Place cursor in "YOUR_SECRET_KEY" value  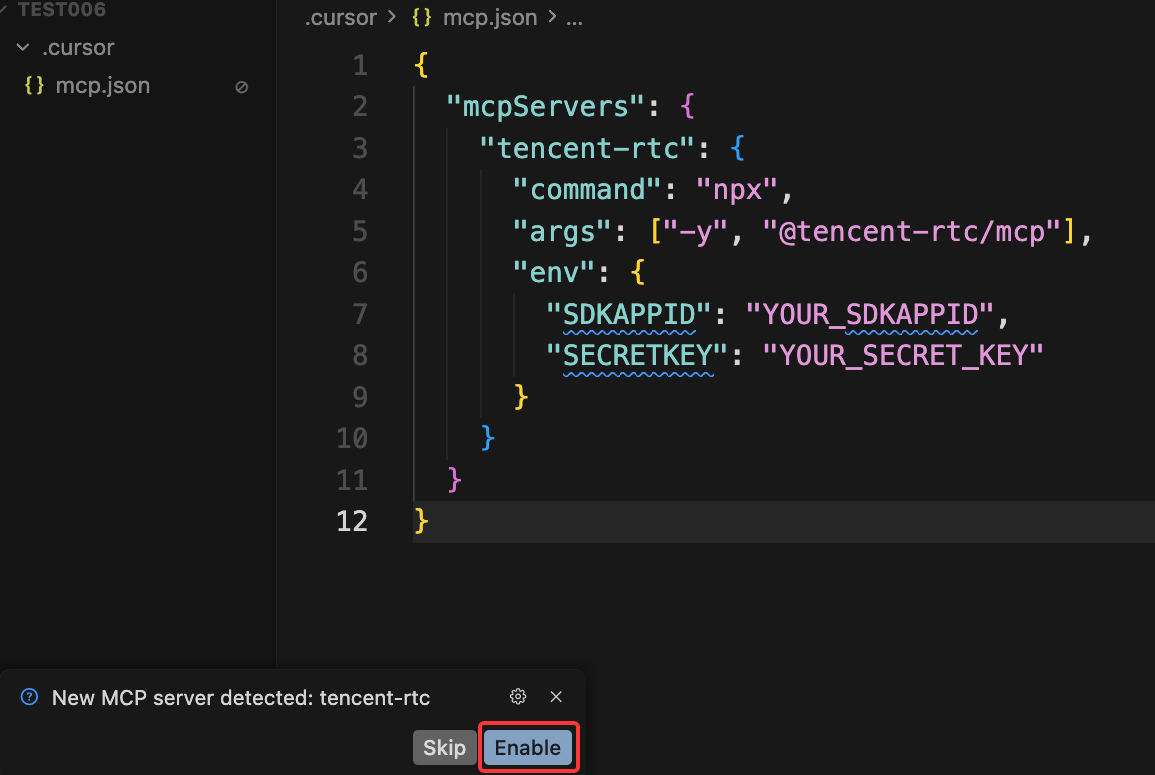[x=903, y=355]
